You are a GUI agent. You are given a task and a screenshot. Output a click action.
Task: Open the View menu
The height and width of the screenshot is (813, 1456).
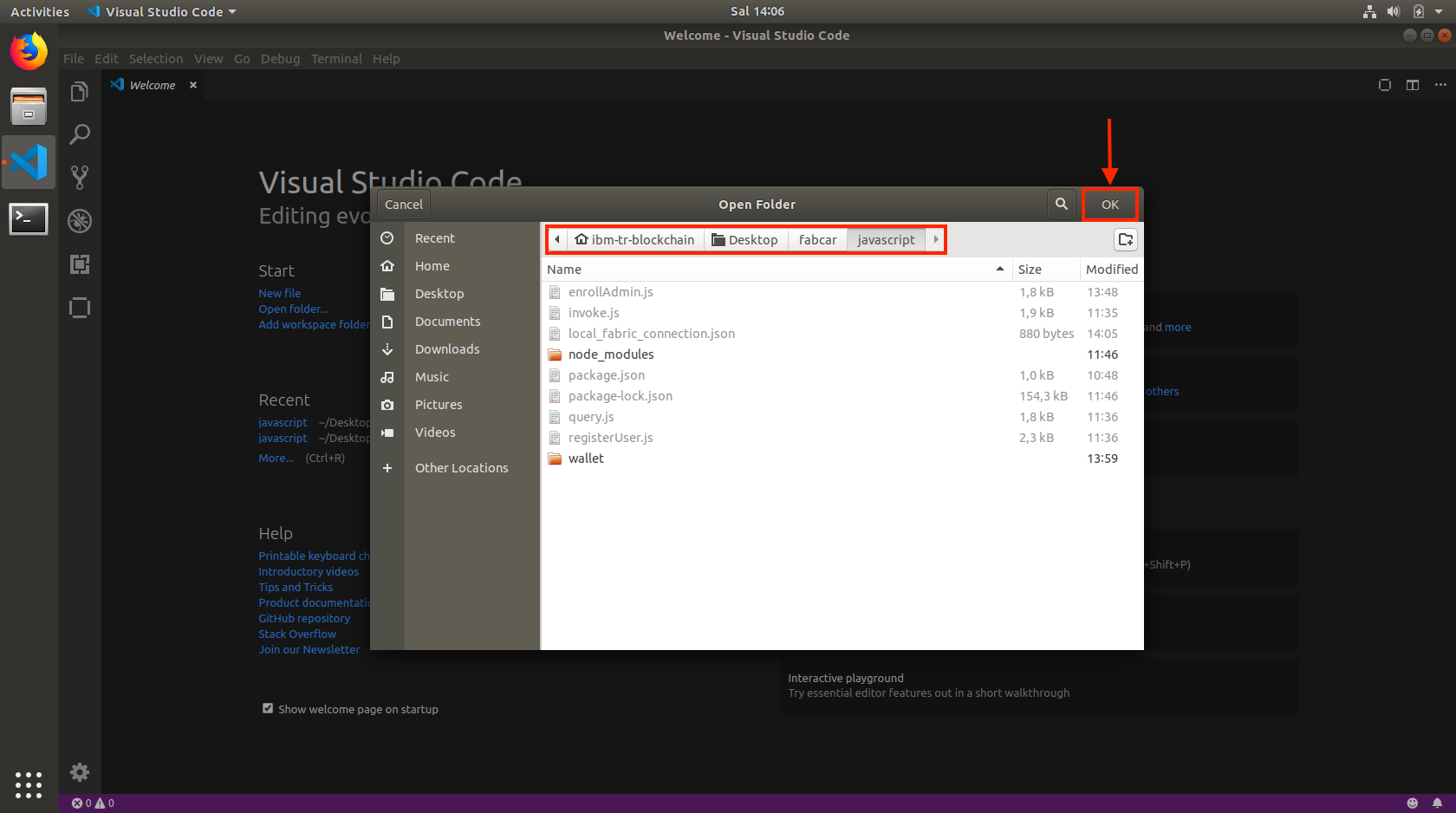point(208,59)
